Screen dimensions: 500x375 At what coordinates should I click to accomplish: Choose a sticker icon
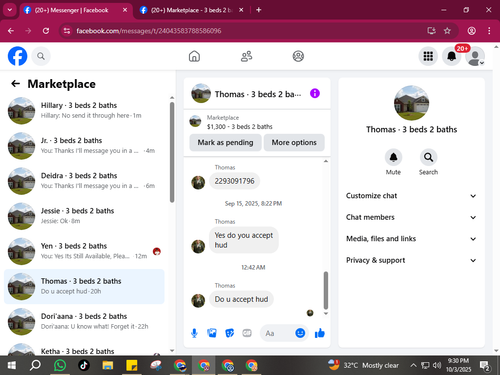pos(229,333)
